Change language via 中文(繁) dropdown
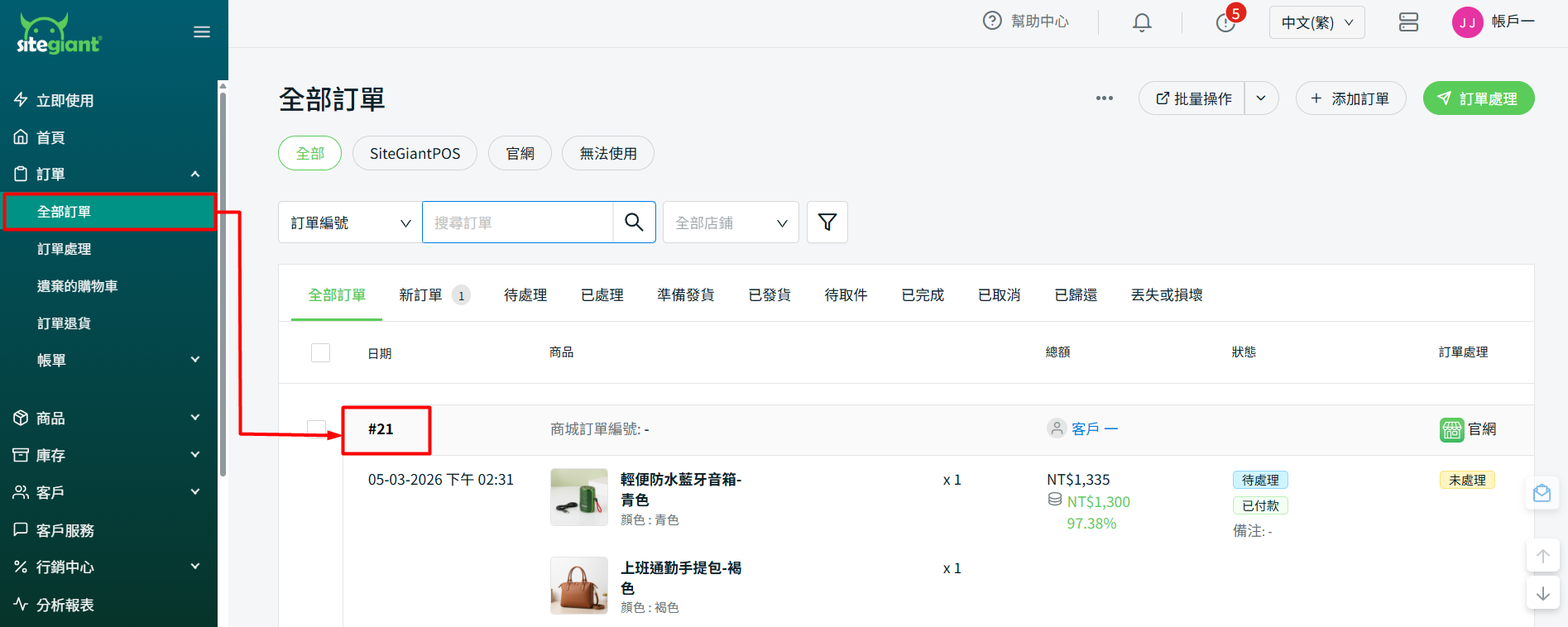1568x627 pixels. pyautogui.click(x=1316, y=22)
